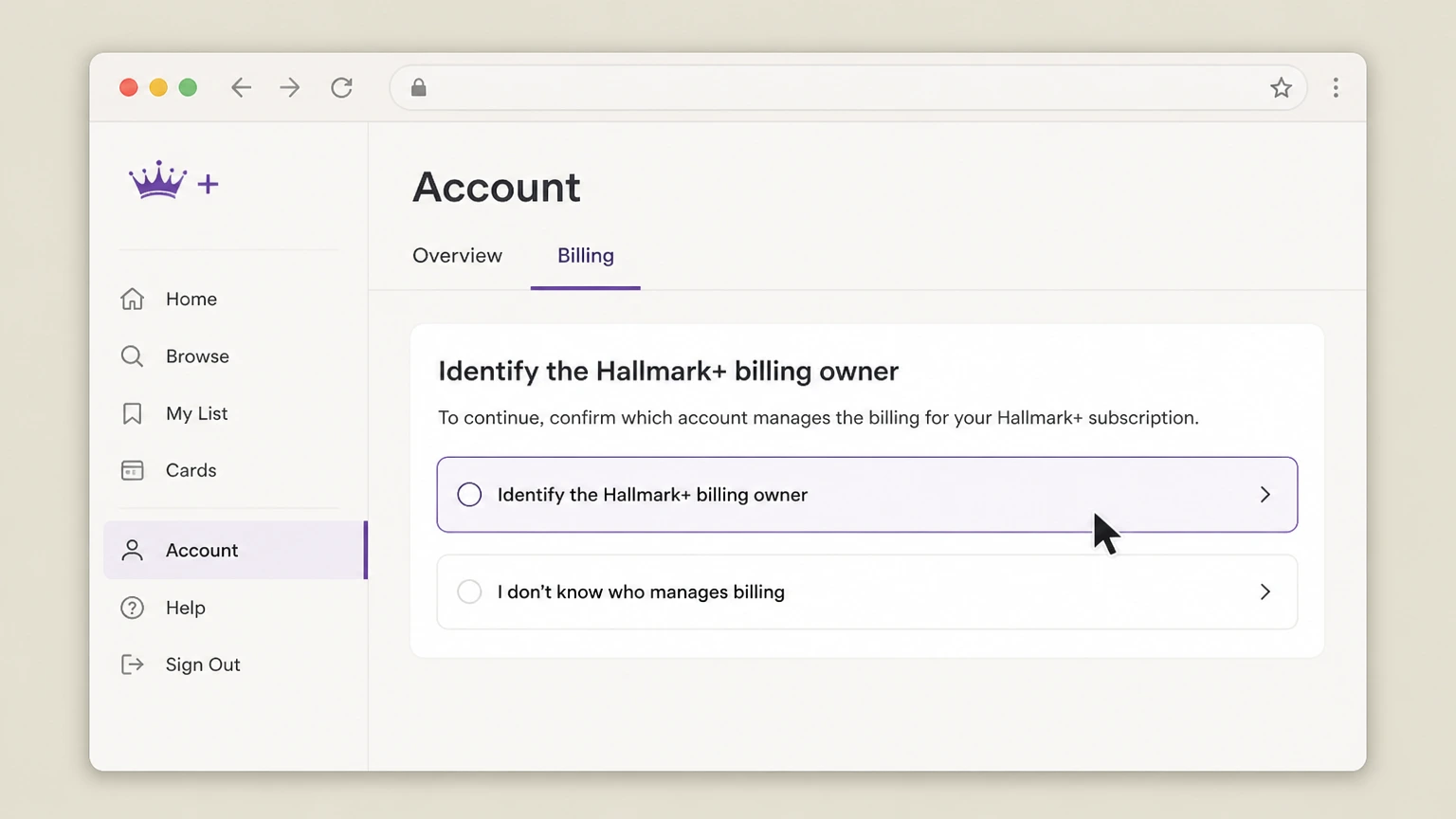Close window with red button
Screen dimensions: 1456x819
pos(129,88)
